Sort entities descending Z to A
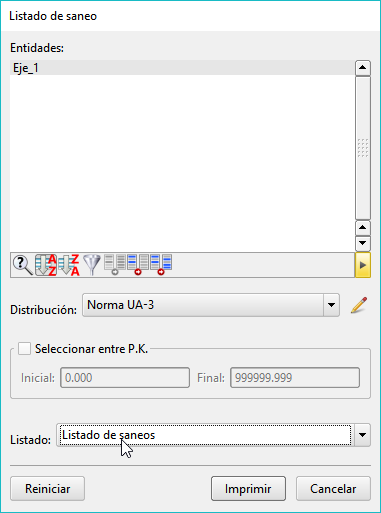 [x=69, y=265]
